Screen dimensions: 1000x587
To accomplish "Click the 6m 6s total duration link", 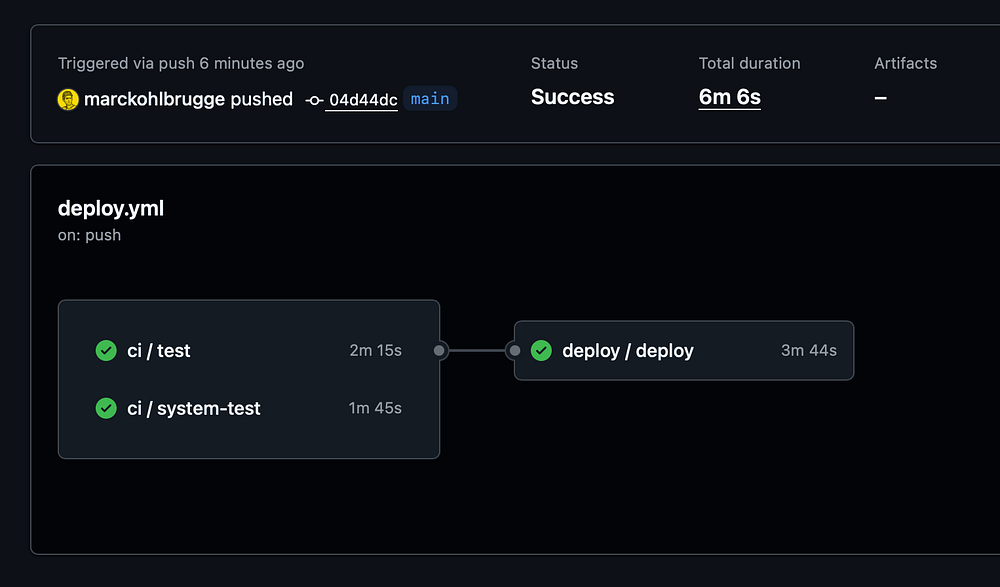I will pos(729,97).
